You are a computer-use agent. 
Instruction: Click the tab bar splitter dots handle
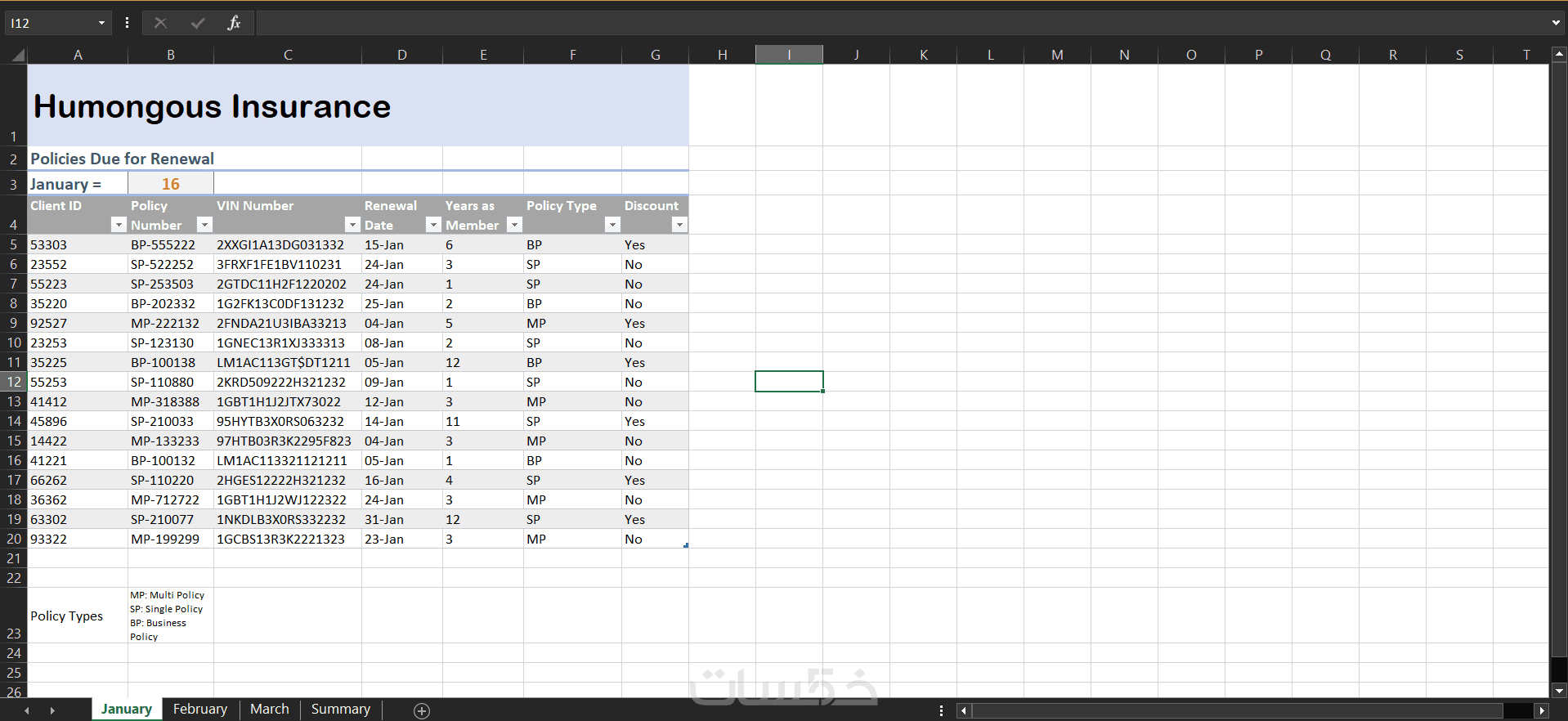click(x=941, y=710)
